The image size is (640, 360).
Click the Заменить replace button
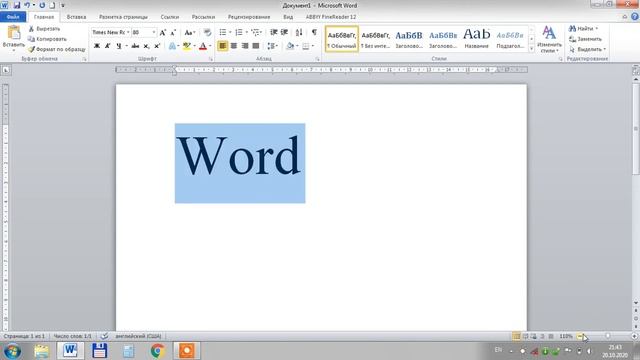[x=586, y=39]
